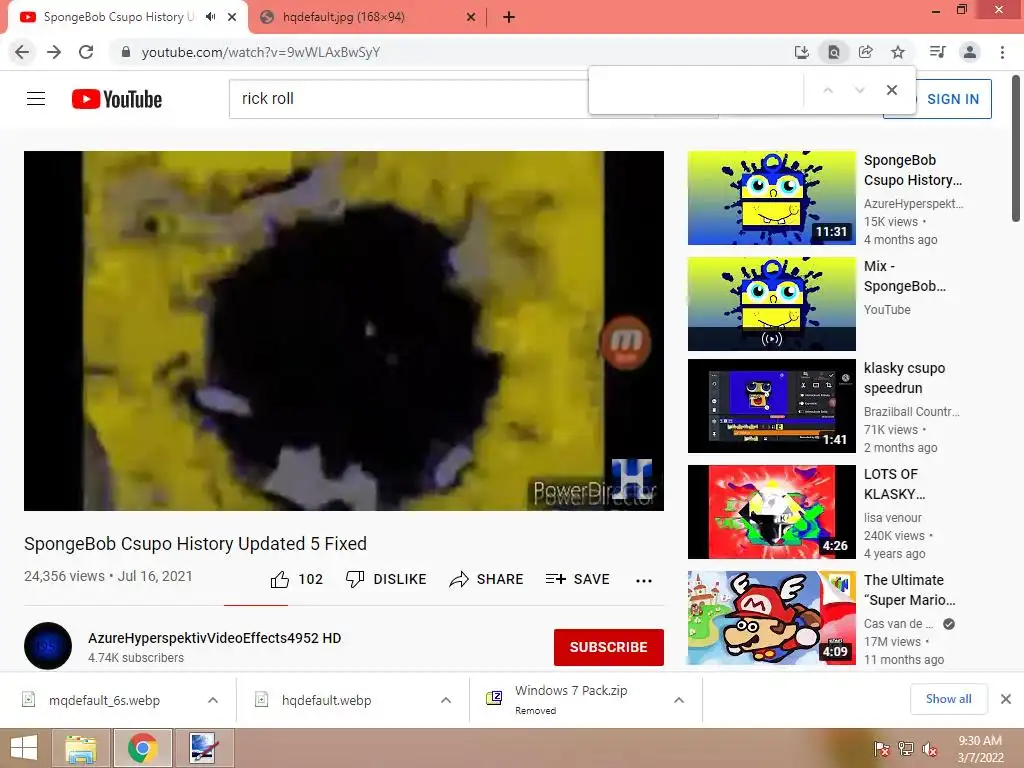Open LOTS OF KLASKY video thumbnail
Viewport: 1024px width, 768px height.
[x=771, y=511]
